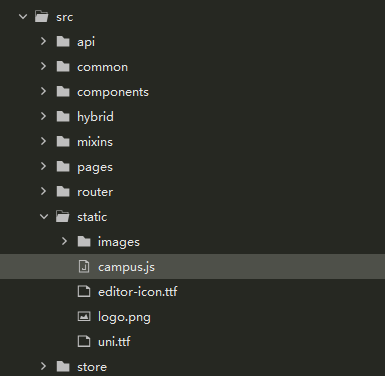The height and width of the screenshot is (376, 385).
Task: Select the src folder name
Action: [x=65, y=17]
